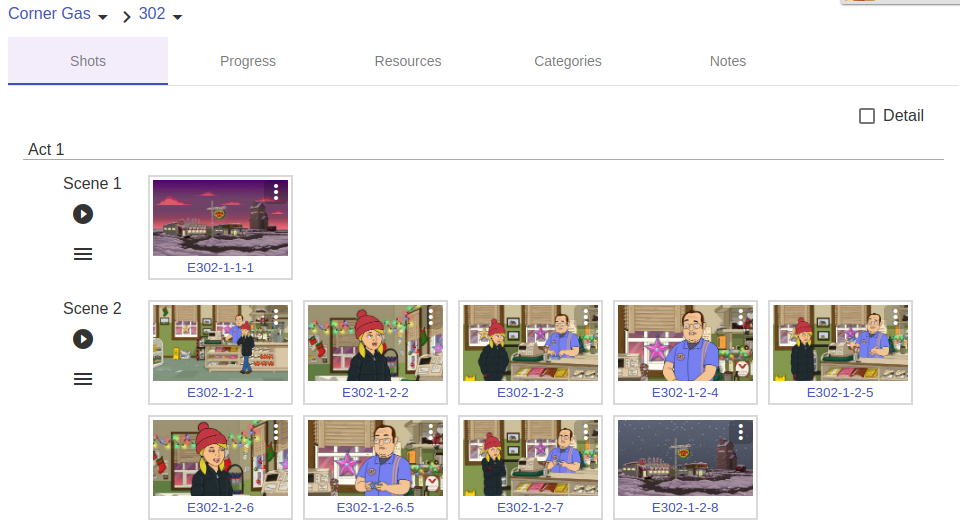Image resolution: width=960 pixels, height=530 pixels.
Task: Open Scene 1 hamburger menu
Action: click(83, 254)
